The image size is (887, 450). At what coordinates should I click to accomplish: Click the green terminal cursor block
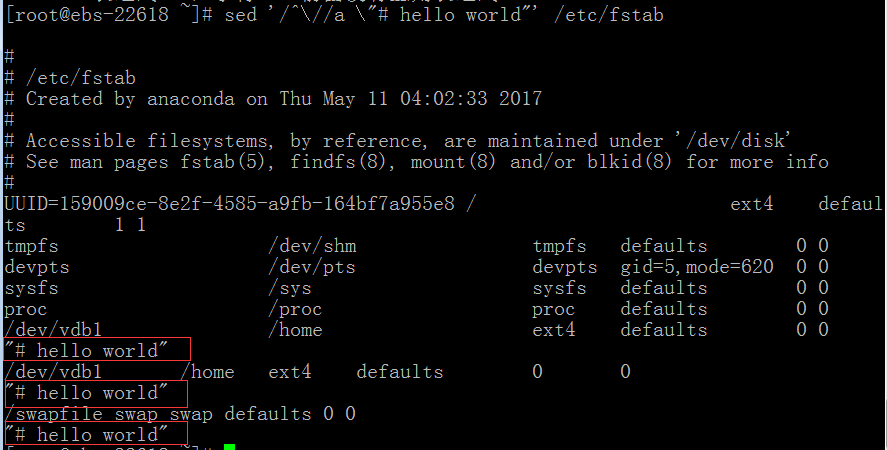click(x=229, y=447)
